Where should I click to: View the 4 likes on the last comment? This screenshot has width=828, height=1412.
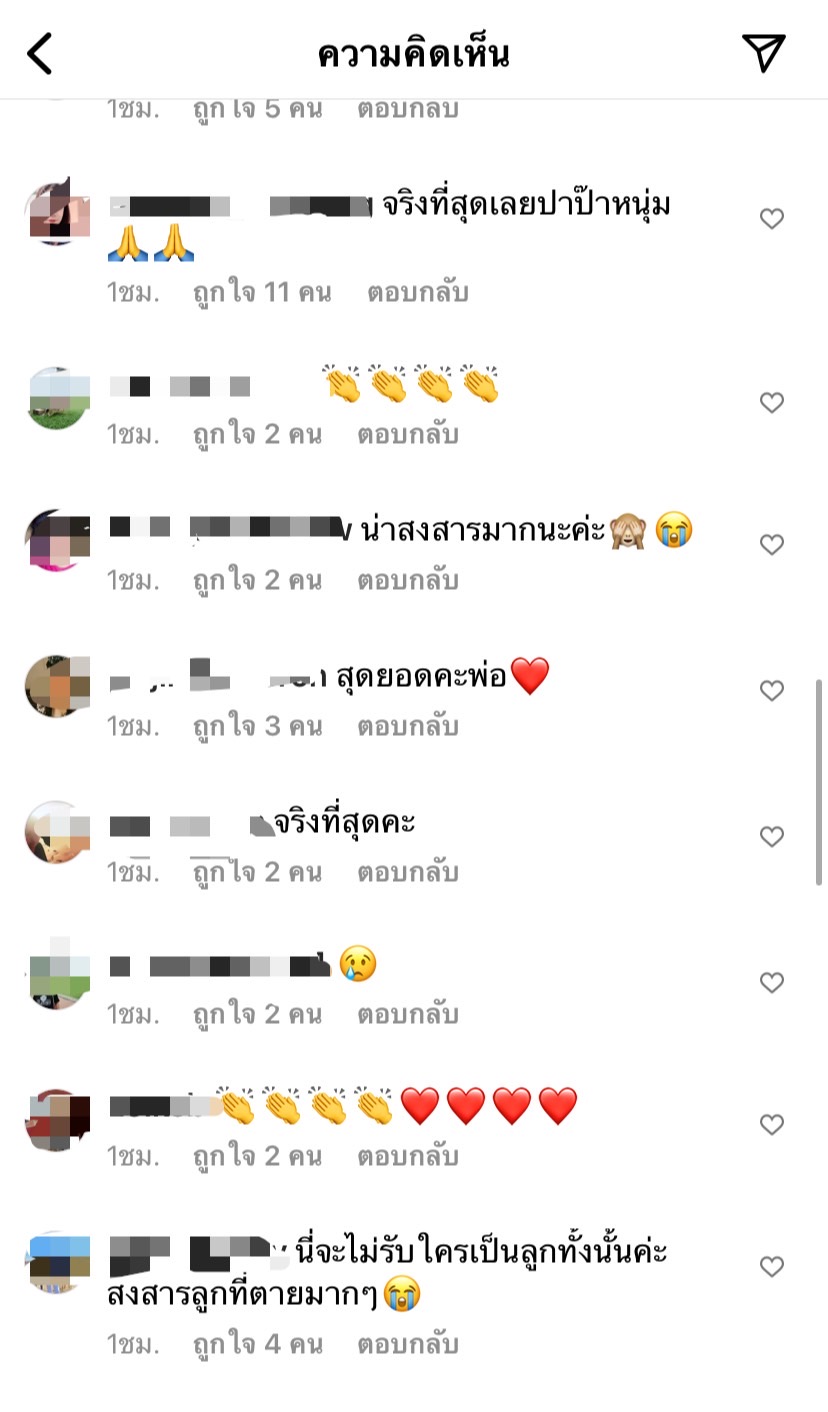257,1345
